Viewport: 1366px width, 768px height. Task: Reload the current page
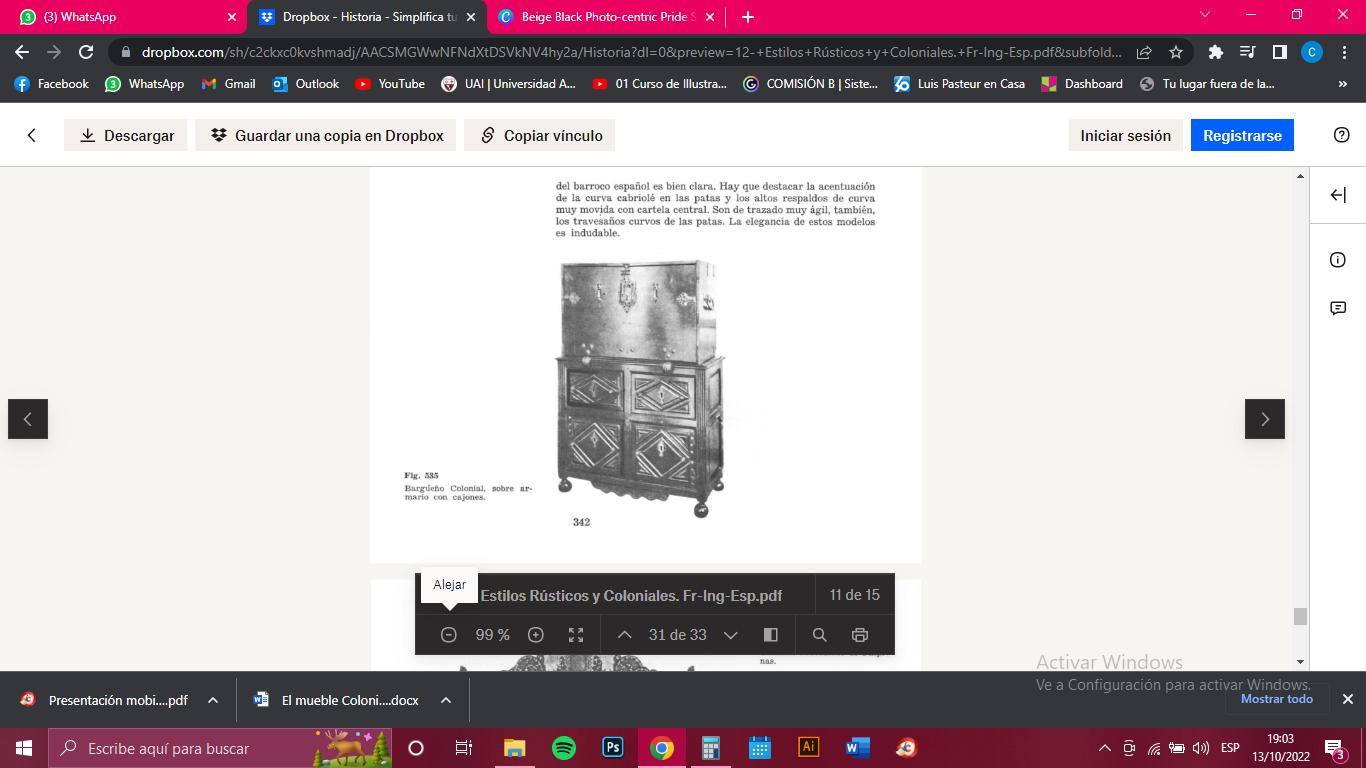pos(86,52)
